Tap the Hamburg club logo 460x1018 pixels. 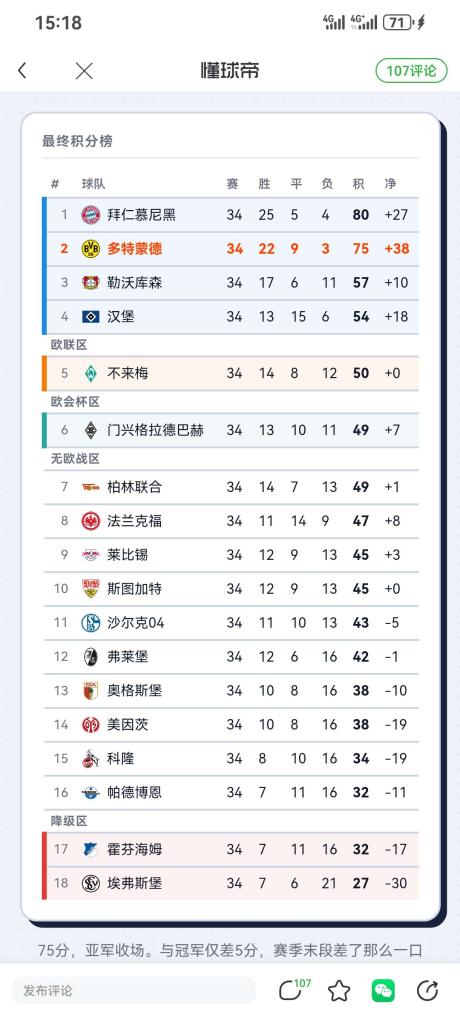click(91, 317)
